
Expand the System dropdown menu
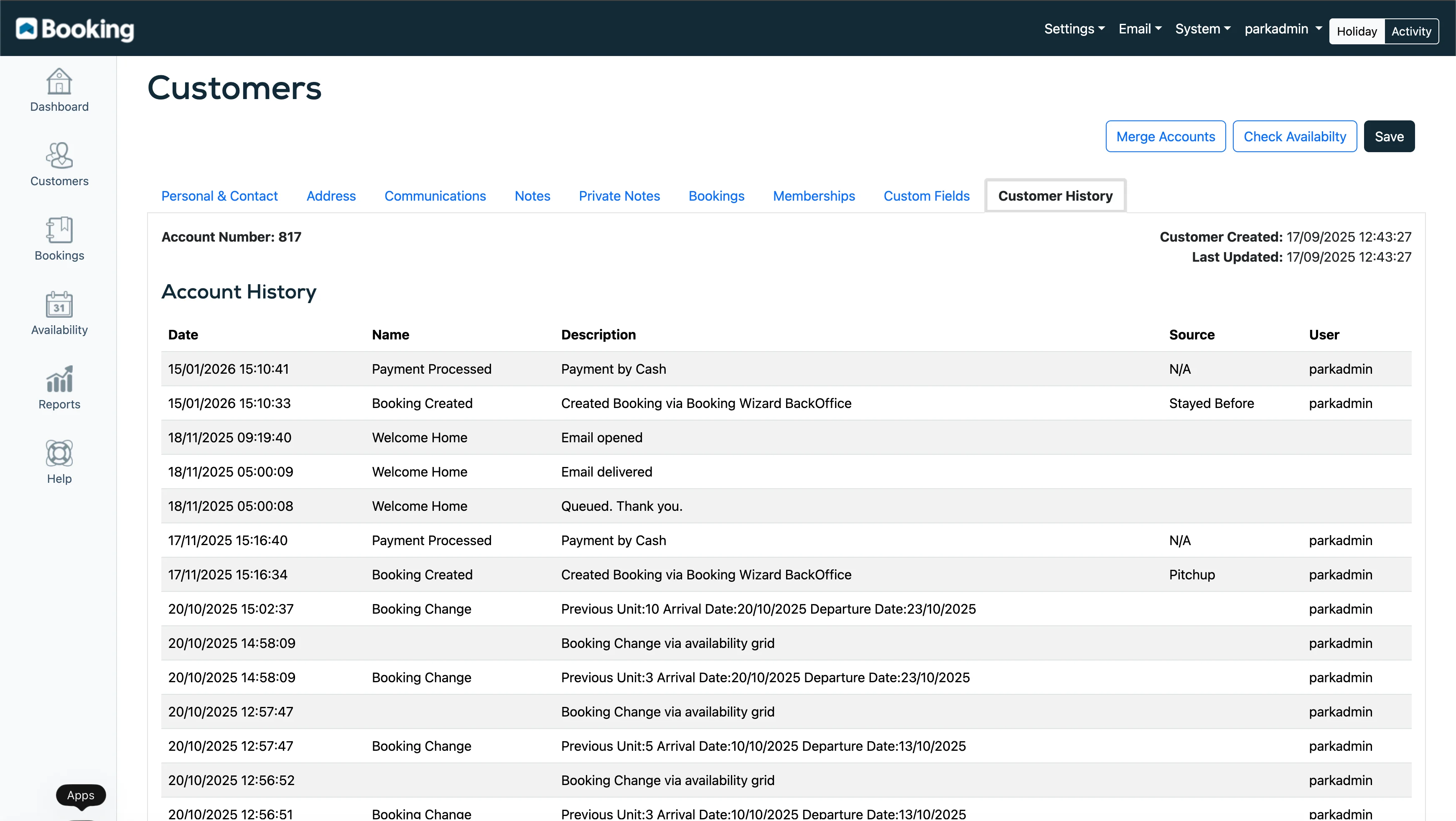[x=1203, y=29]
